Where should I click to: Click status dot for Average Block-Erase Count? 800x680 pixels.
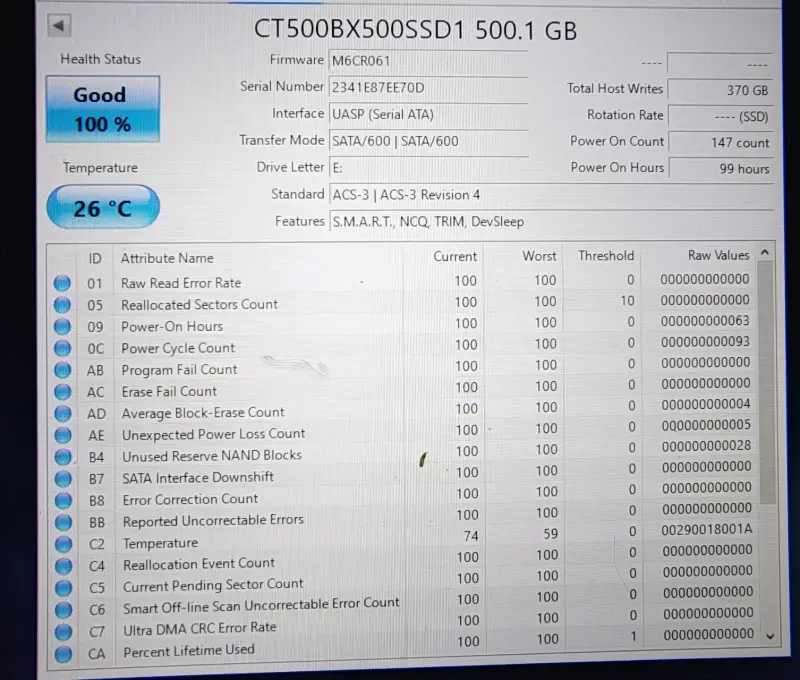coord(63,413)
